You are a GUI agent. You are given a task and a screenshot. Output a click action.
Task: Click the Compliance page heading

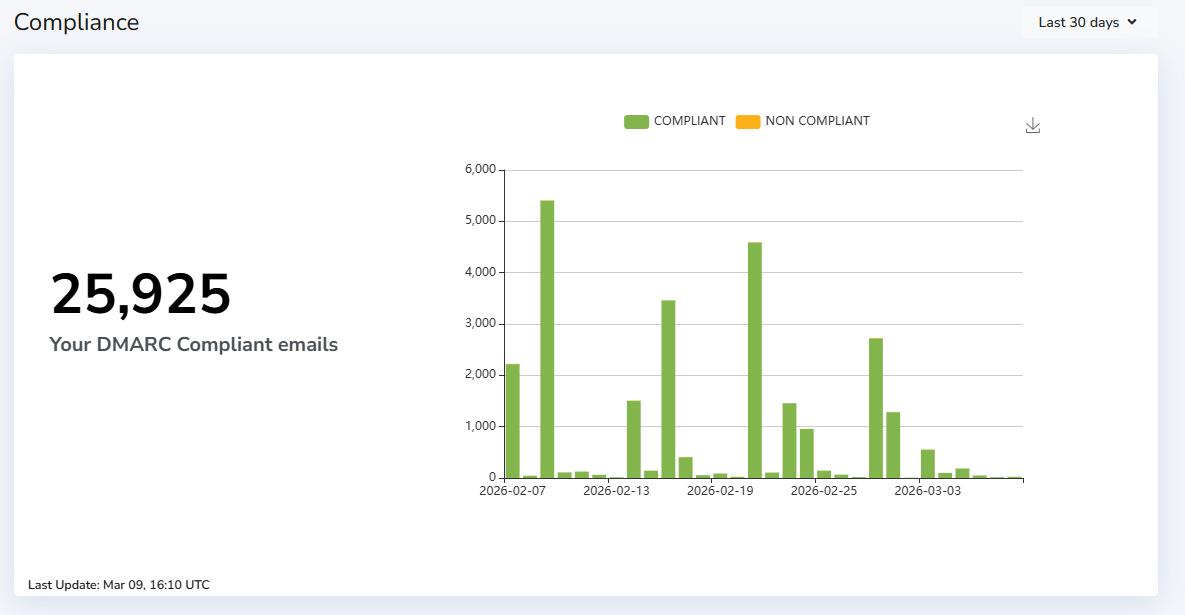(77, 22)
